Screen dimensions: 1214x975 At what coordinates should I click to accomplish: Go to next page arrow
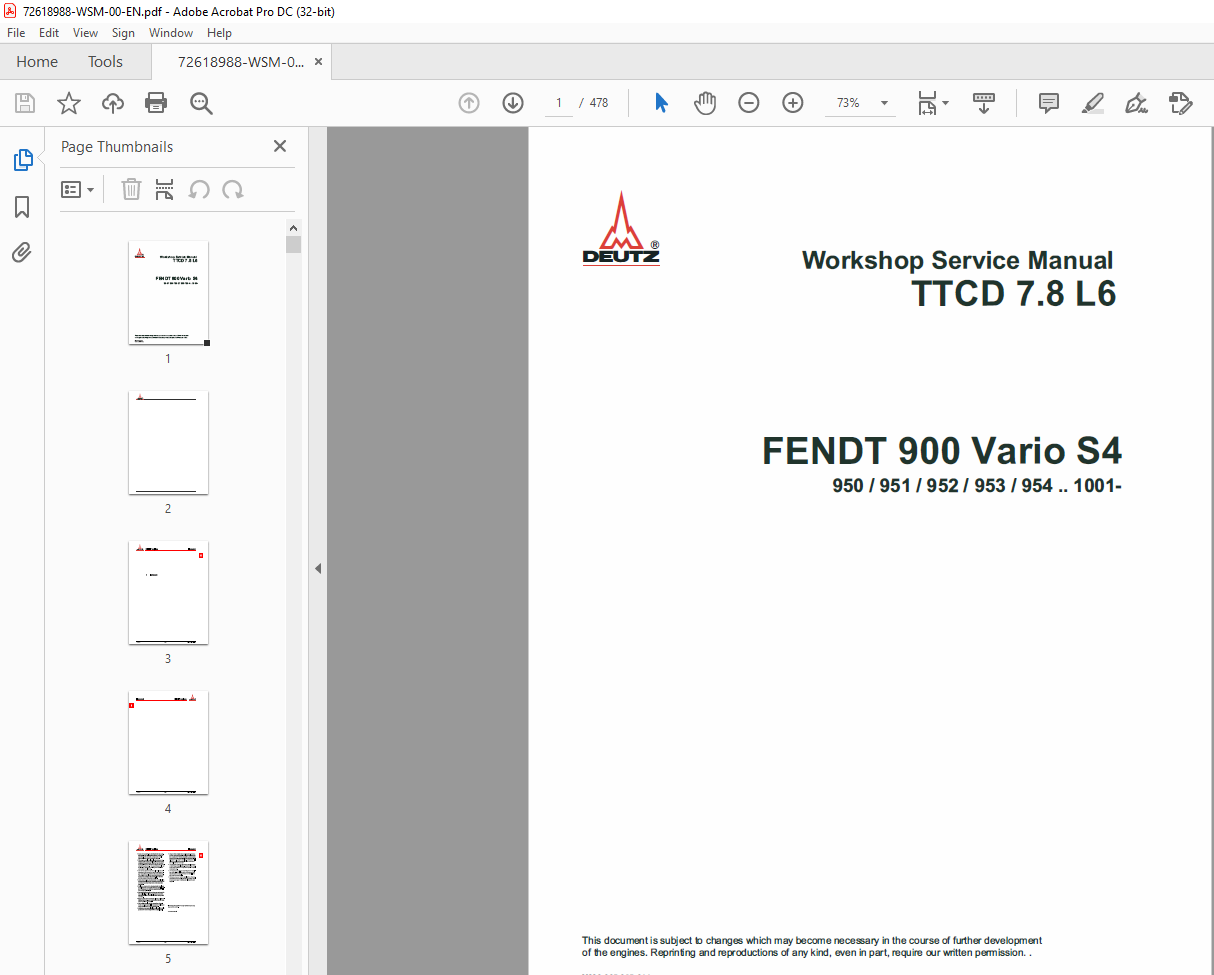[513, 103]
